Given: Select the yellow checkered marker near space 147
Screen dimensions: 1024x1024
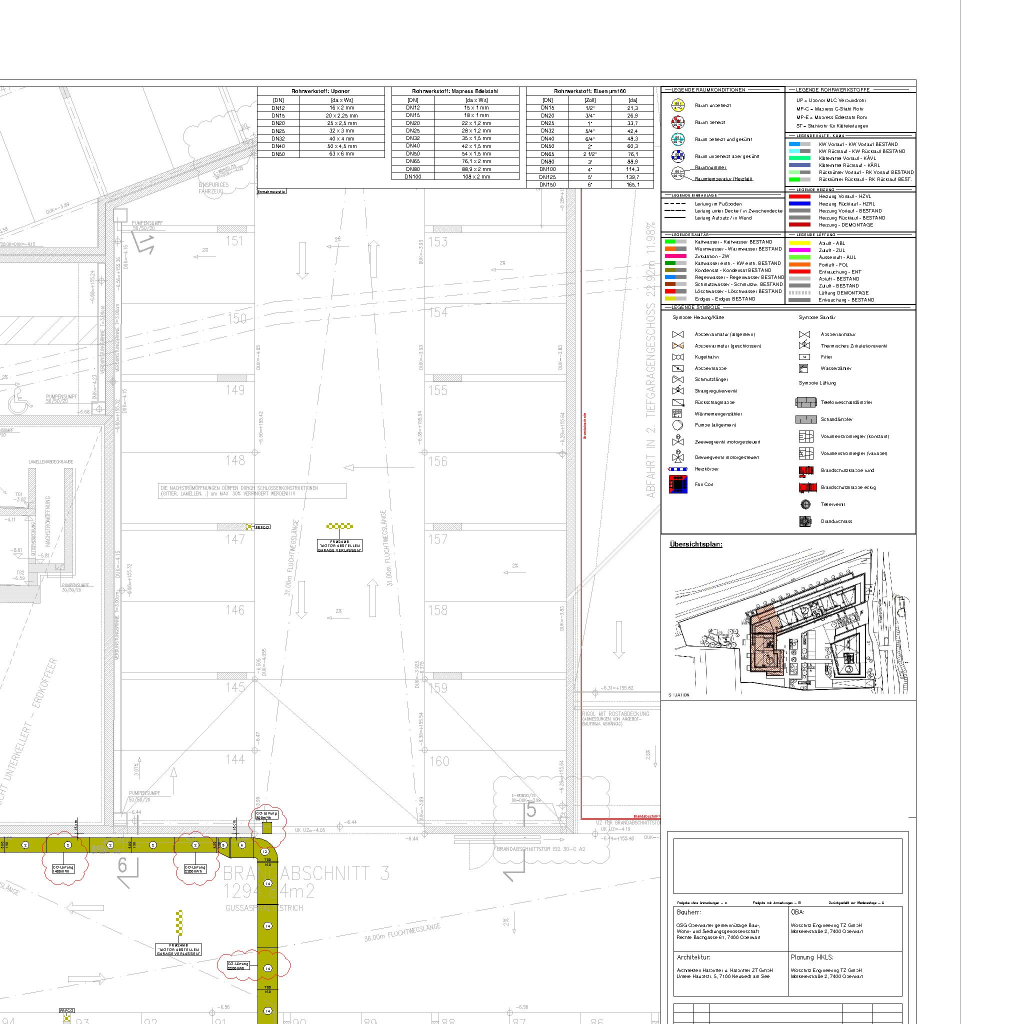Looking at the screenshot, I should tap(341, 526).
